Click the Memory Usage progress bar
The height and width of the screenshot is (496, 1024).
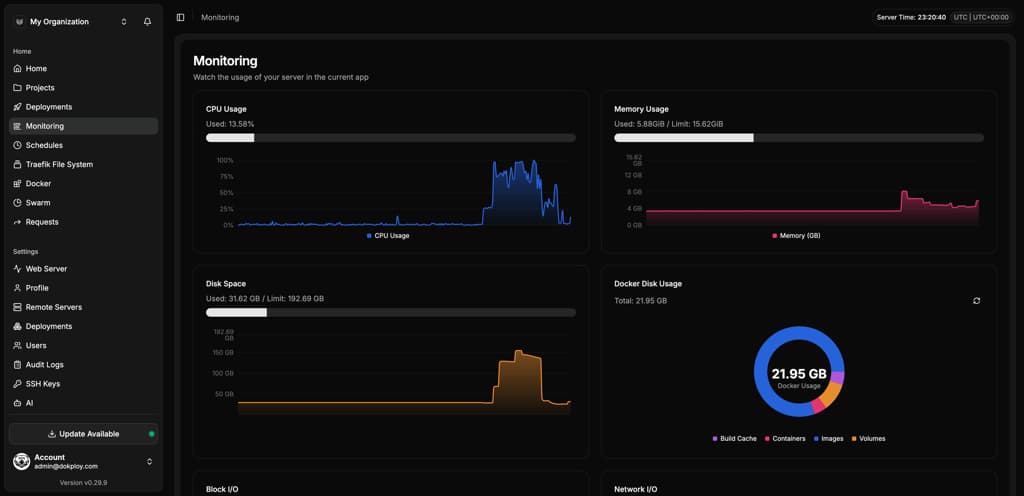click(x=799, y=138)
